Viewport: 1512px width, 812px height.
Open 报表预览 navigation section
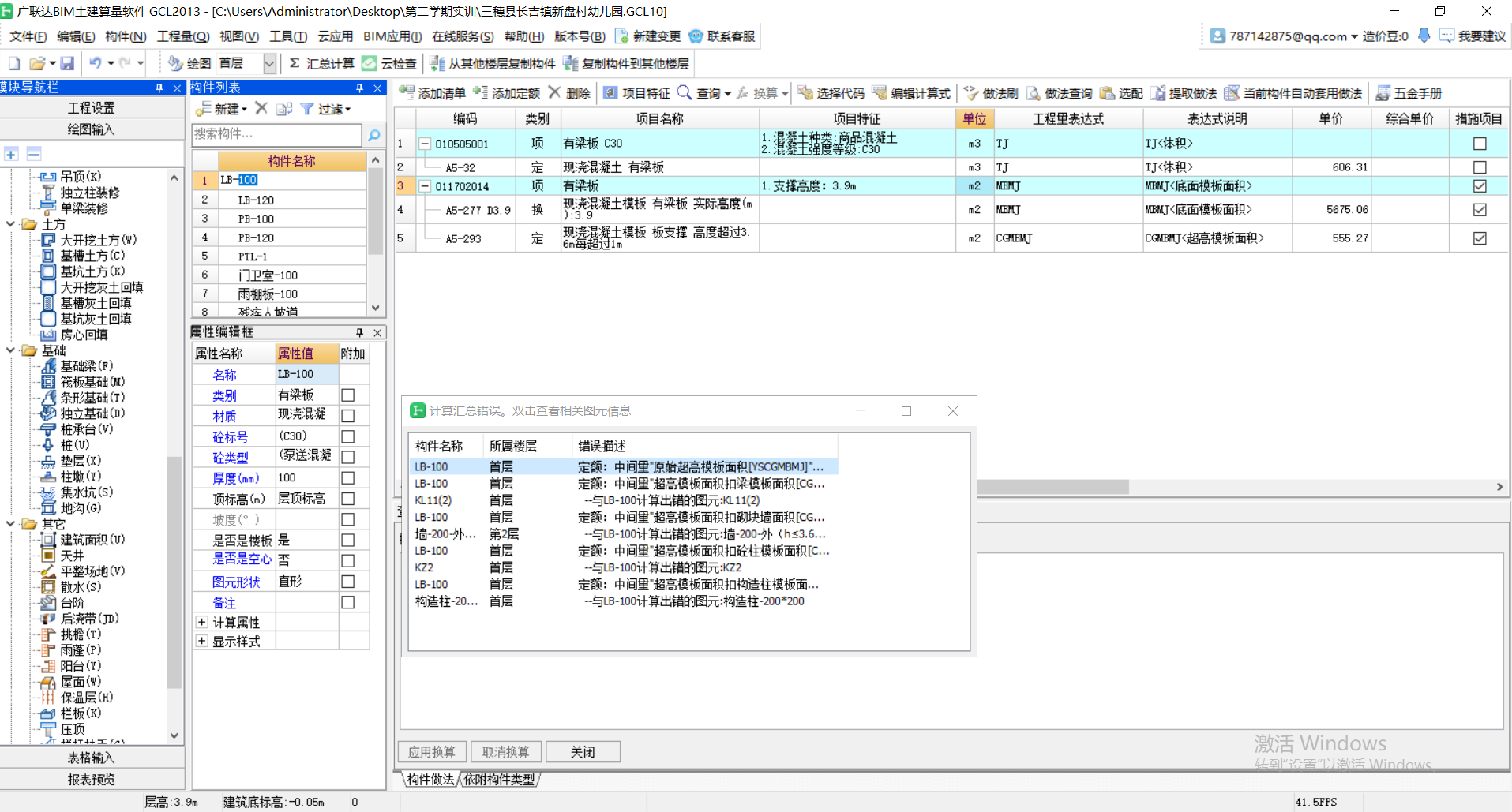[92, 779]
